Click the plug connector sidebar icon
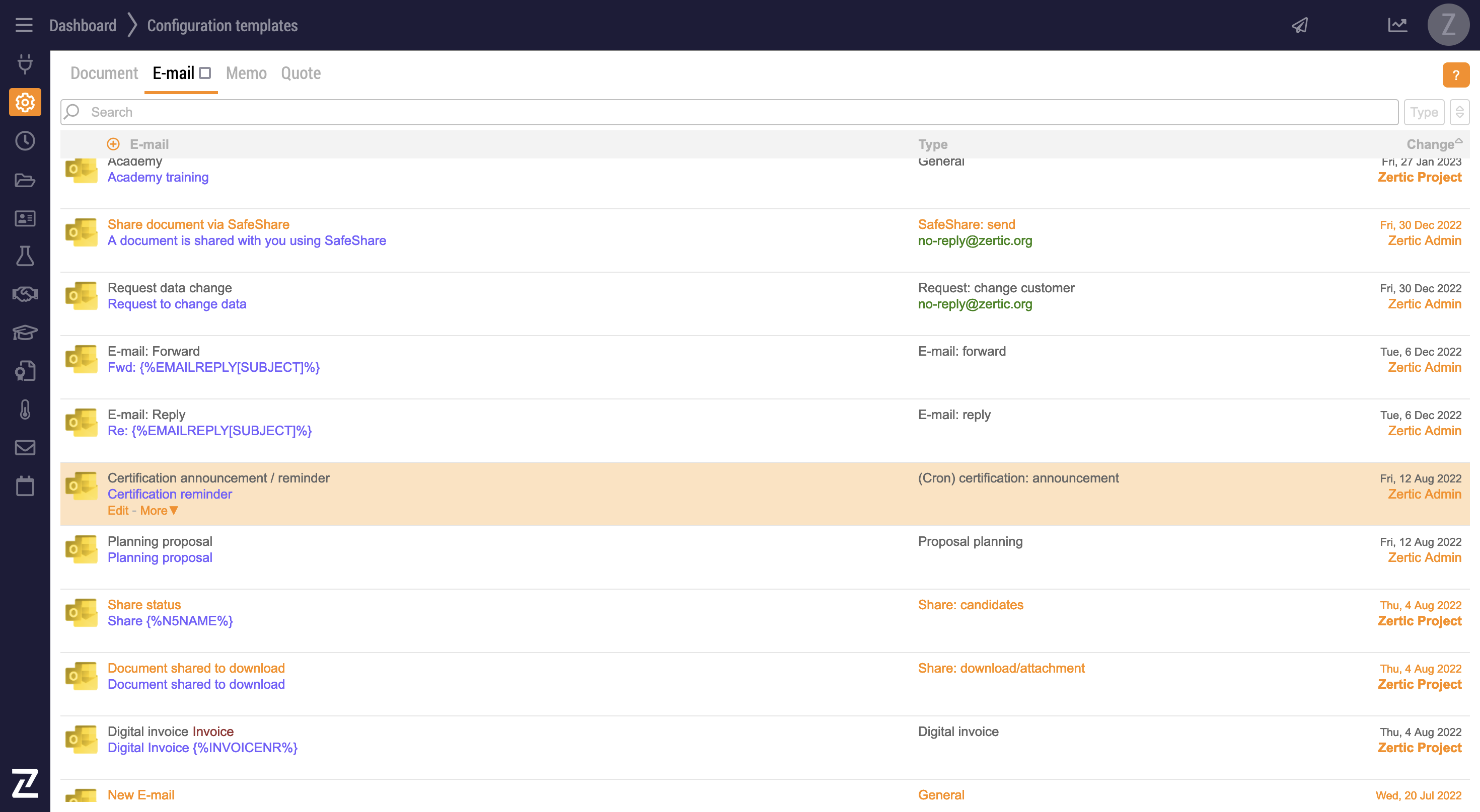Screen dimensions: 1480x812 25,64
